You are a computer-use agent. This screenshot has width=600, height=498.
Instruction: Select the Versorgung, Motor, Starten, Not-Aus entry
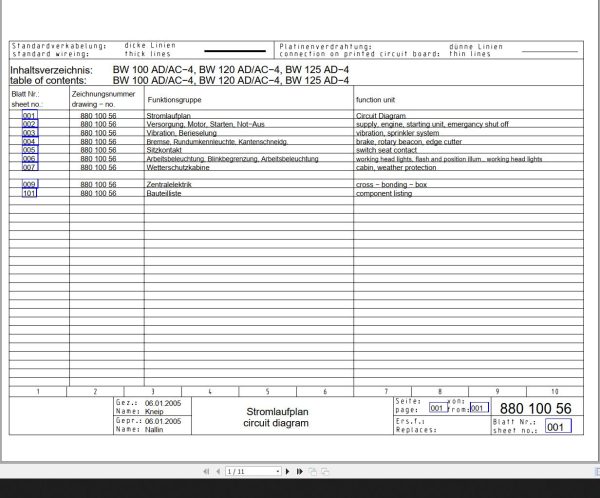pyautogui.click(x=205, y=124)
